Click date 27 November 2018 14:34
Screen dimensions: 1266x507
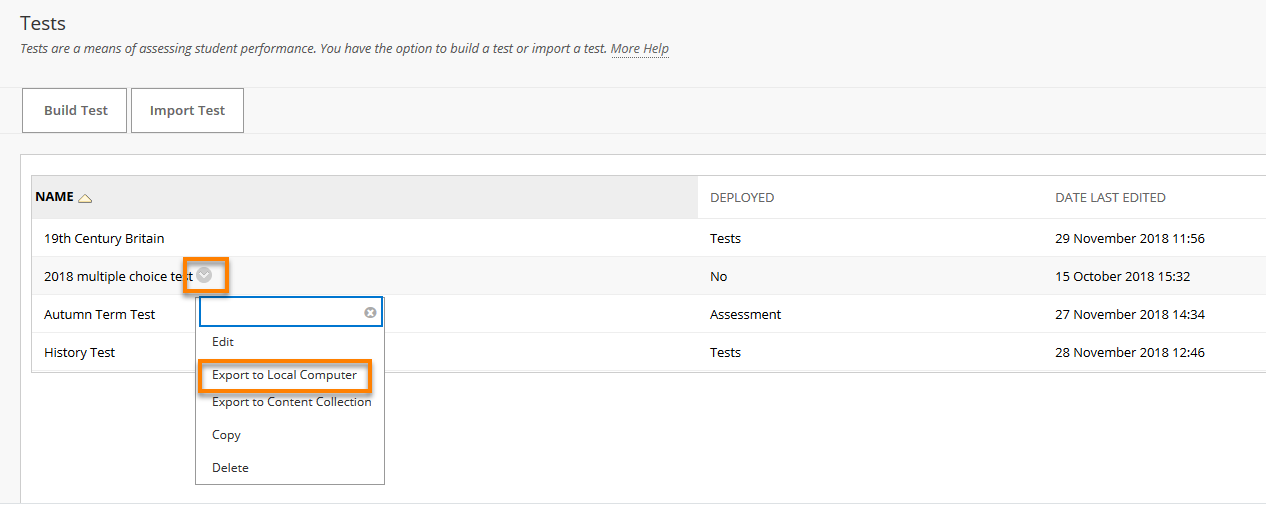[1130, 315]
